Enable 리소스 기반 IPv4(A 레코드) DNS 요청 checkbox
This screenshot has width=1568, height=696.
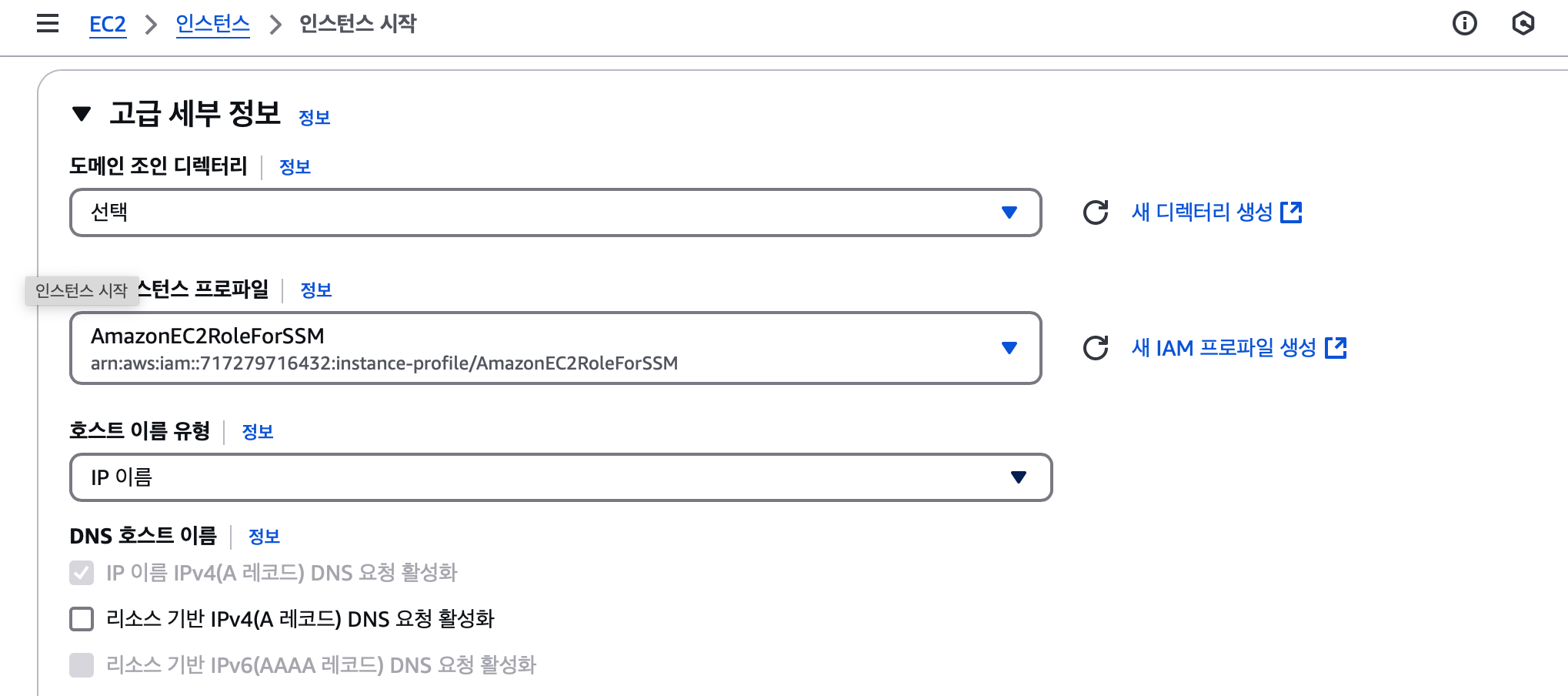click(x=82, y=619)
